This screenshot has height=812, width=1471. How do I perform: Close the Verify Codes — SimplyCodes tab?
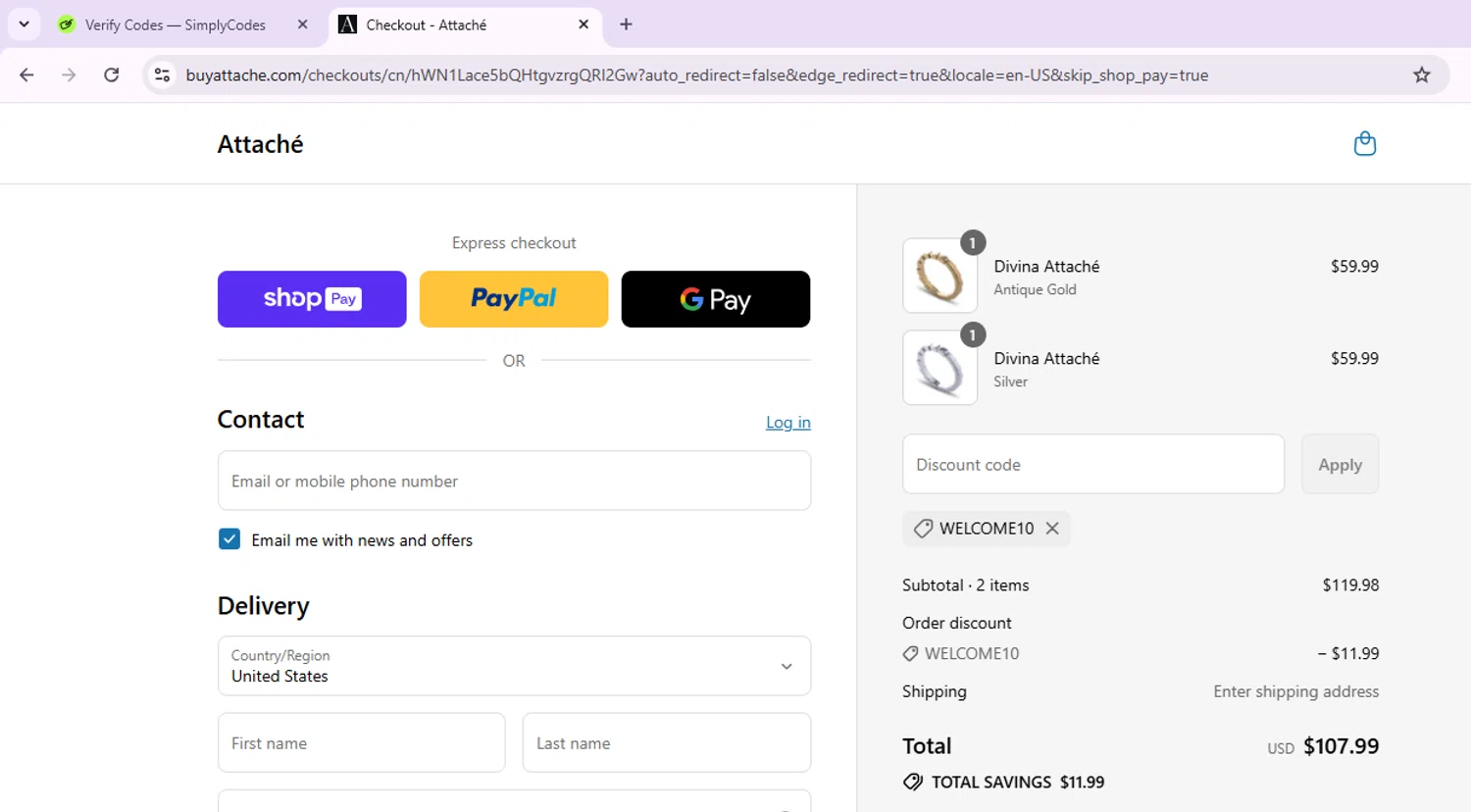[302, 25]
